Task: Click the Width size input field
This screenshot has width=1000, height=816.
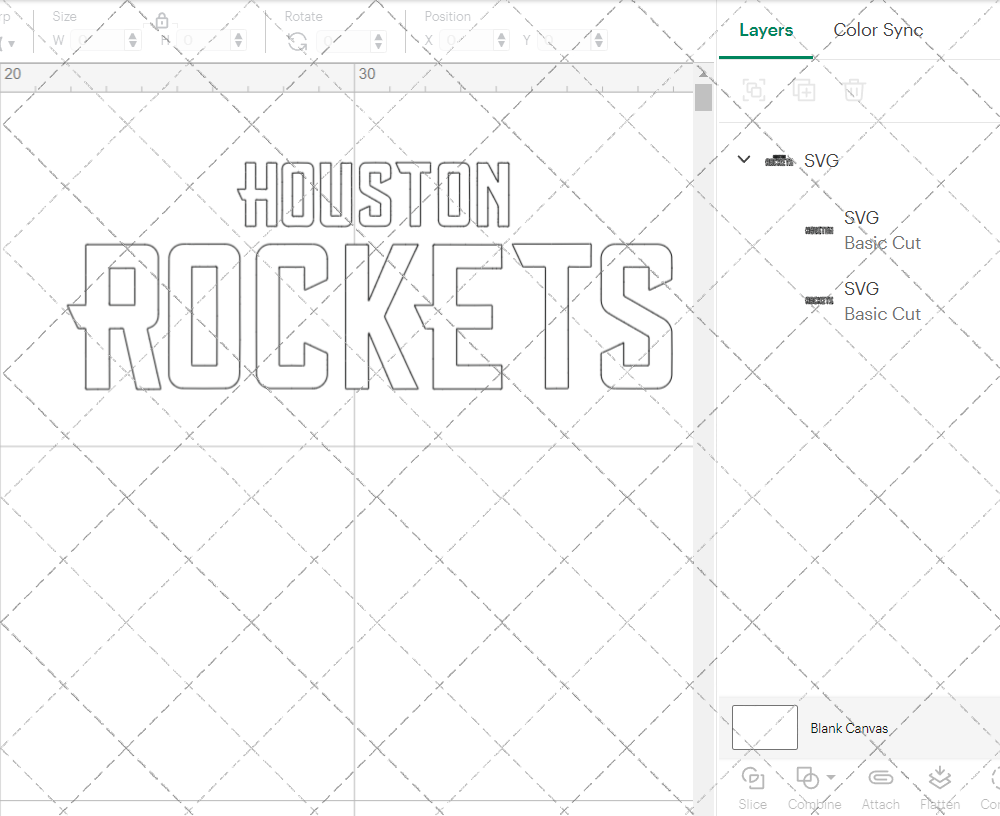Action: coord(98,40)
